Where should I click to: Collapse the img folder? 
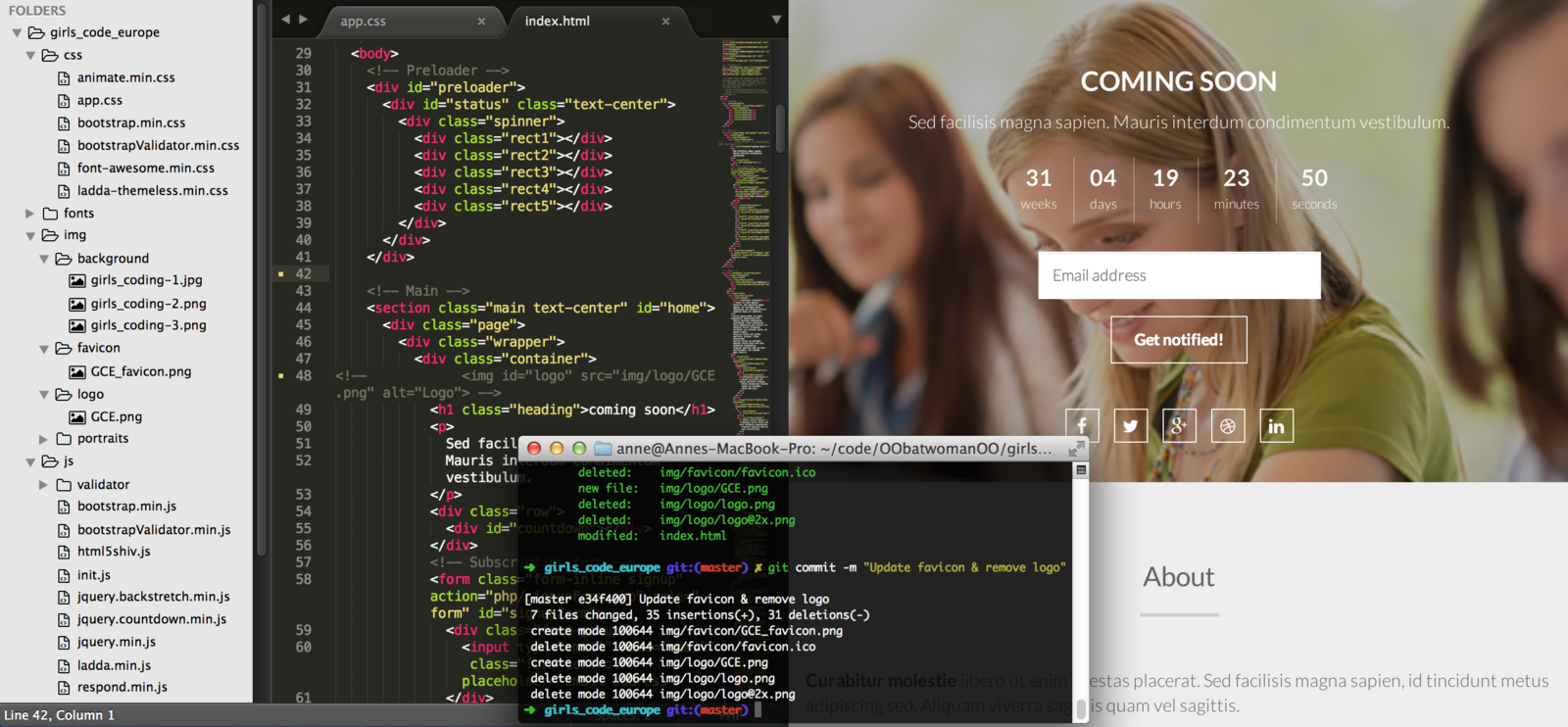30,236
